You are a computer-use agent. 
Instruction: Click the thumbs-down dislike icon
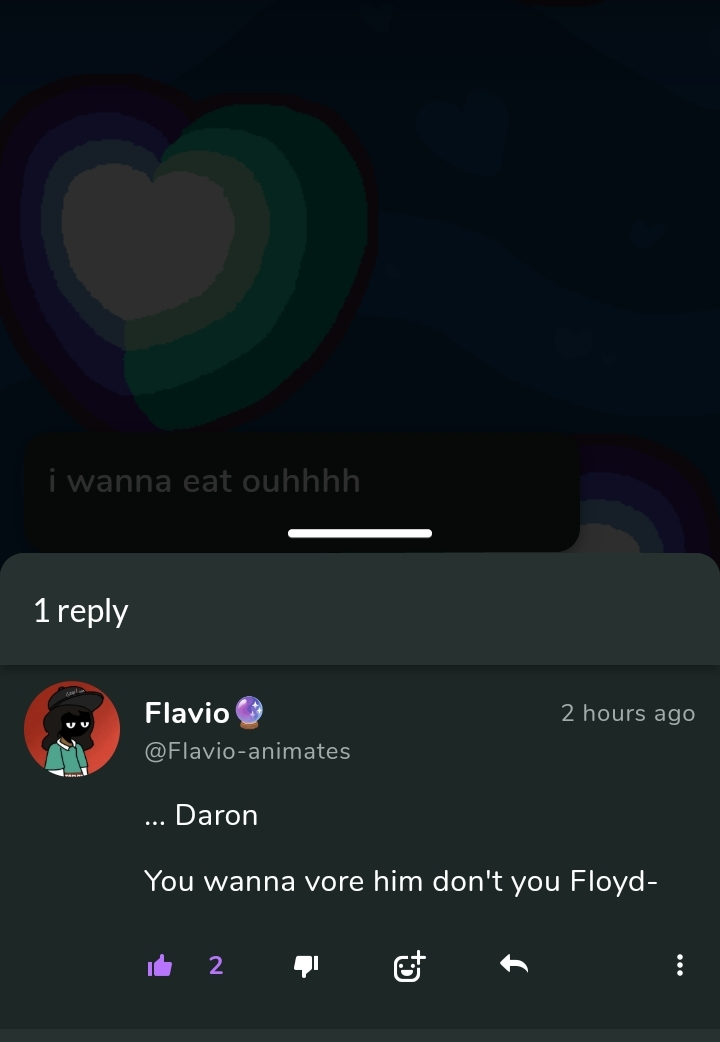[x=306, y=966]
